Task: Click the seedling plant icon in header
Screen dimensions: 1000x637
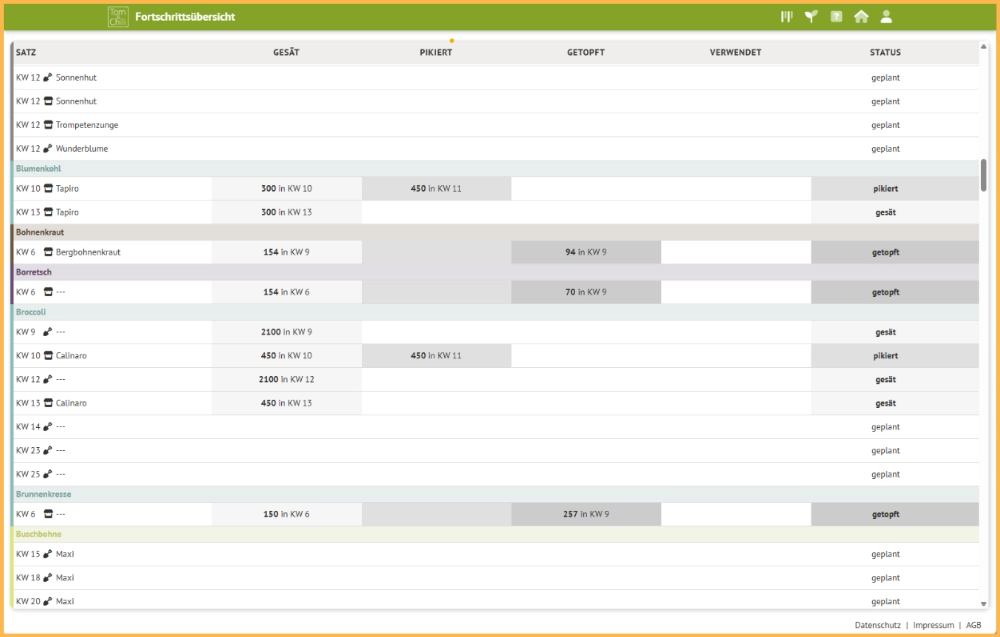Action: 811,17
